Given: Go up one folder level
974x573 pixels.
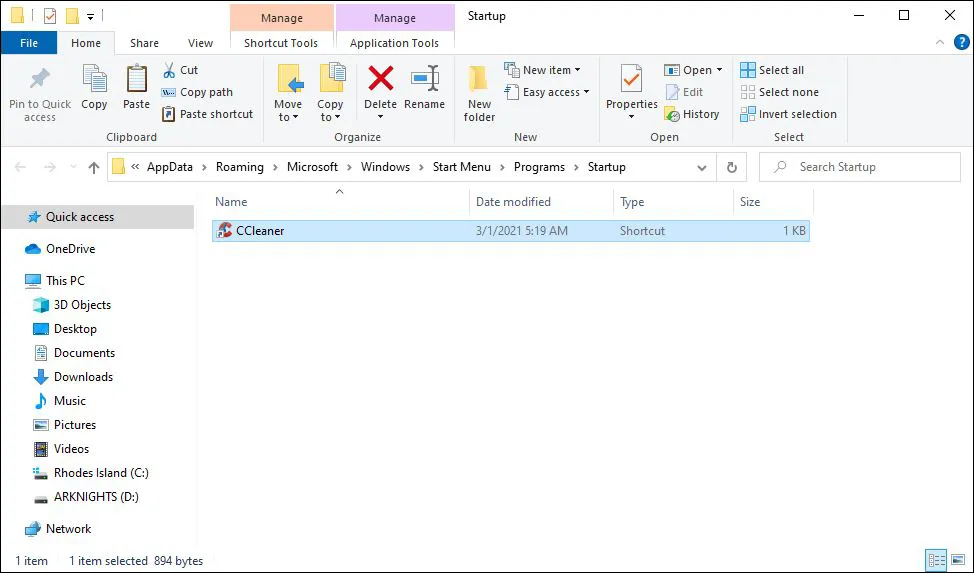Looking at the screenshot, I should 94,167.
